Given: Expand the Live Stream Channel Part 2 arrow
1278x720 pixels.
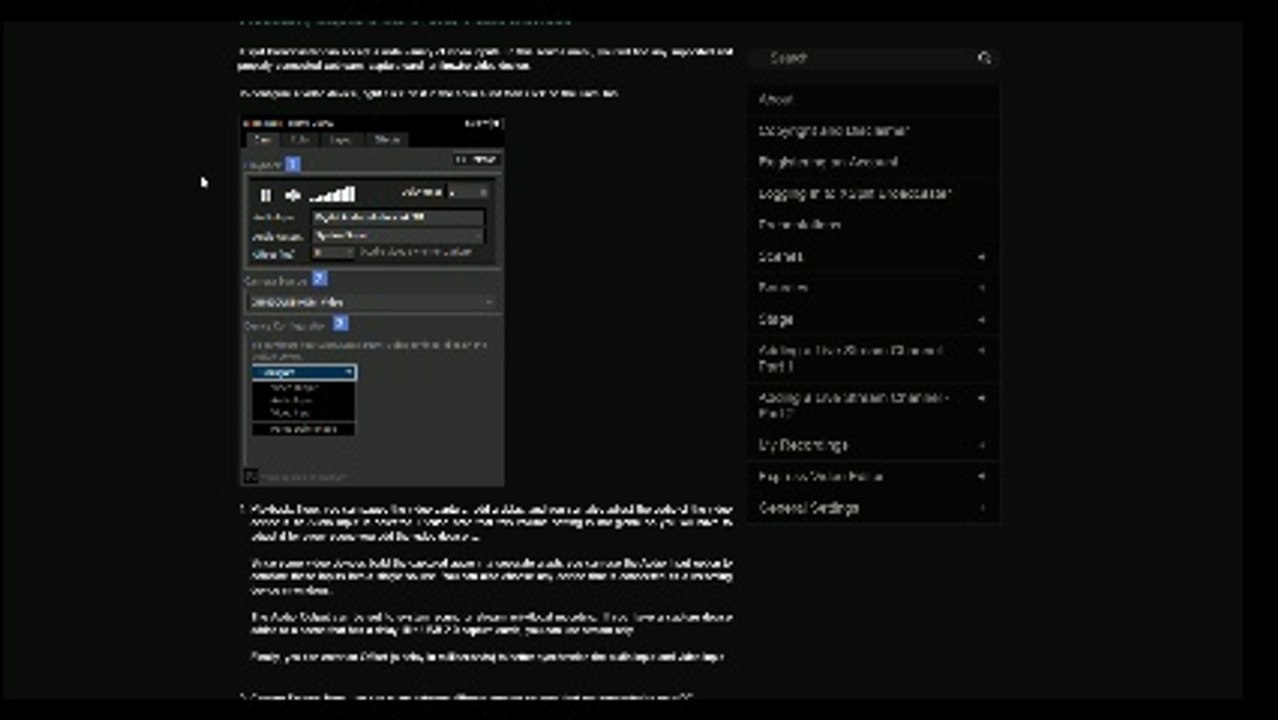Looking at the screenshot, I should pos(981,398).
